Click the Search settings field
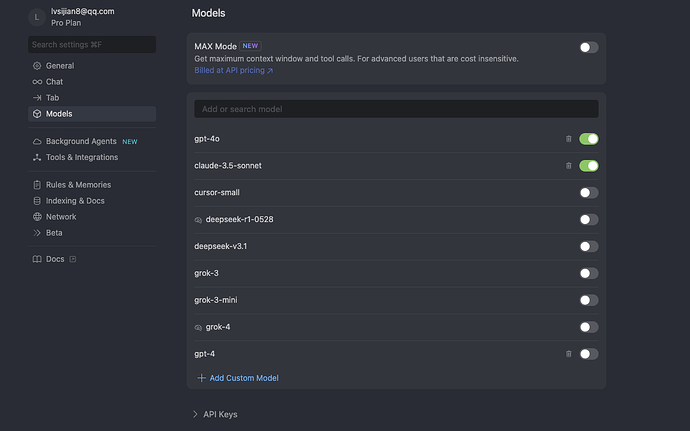The height and width of the screenshot is (431, 690). [x=92, y=44]
